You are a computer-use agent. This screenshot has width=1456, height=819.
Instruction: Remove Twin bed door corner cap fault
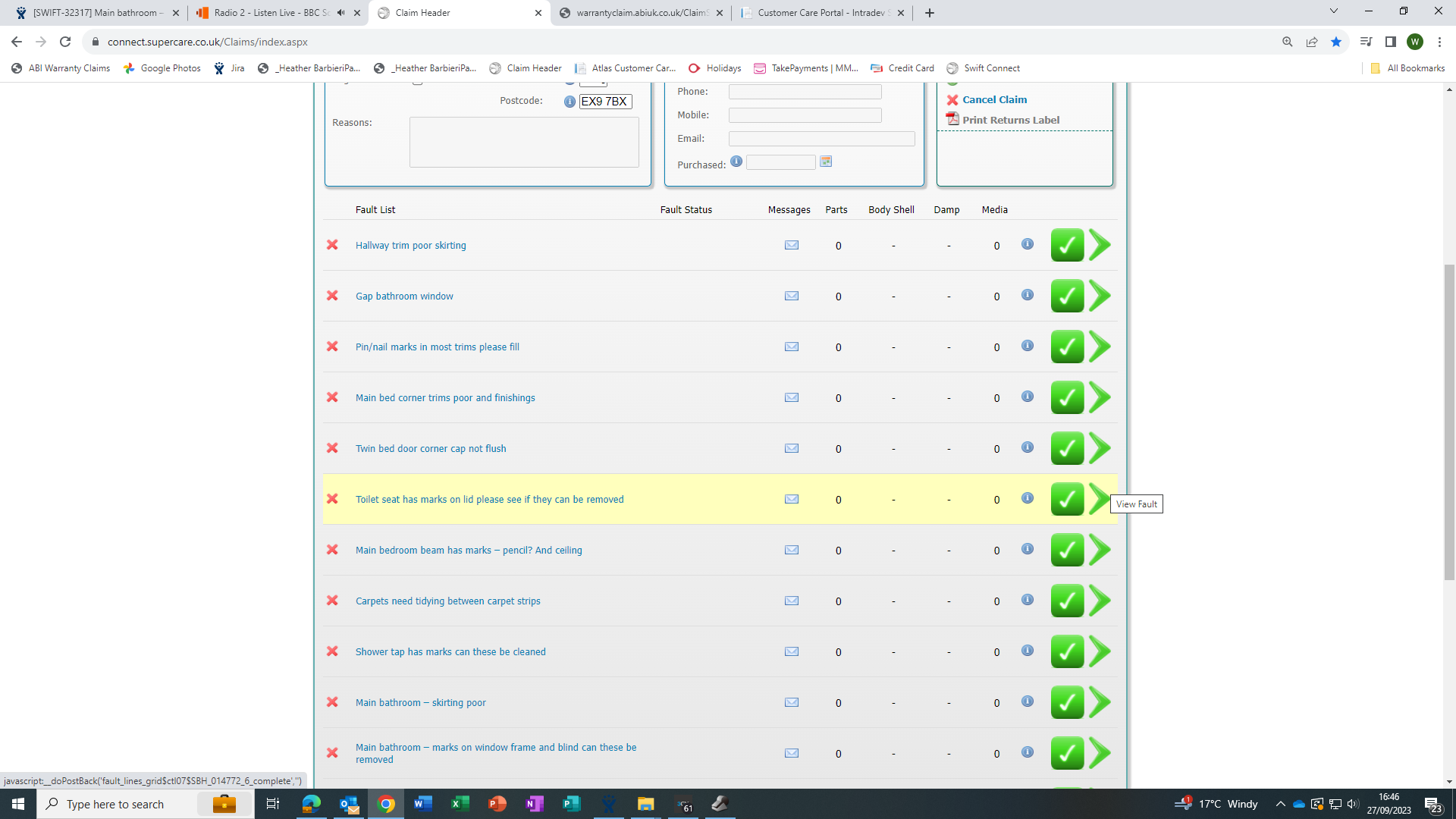tap(332, 448)
